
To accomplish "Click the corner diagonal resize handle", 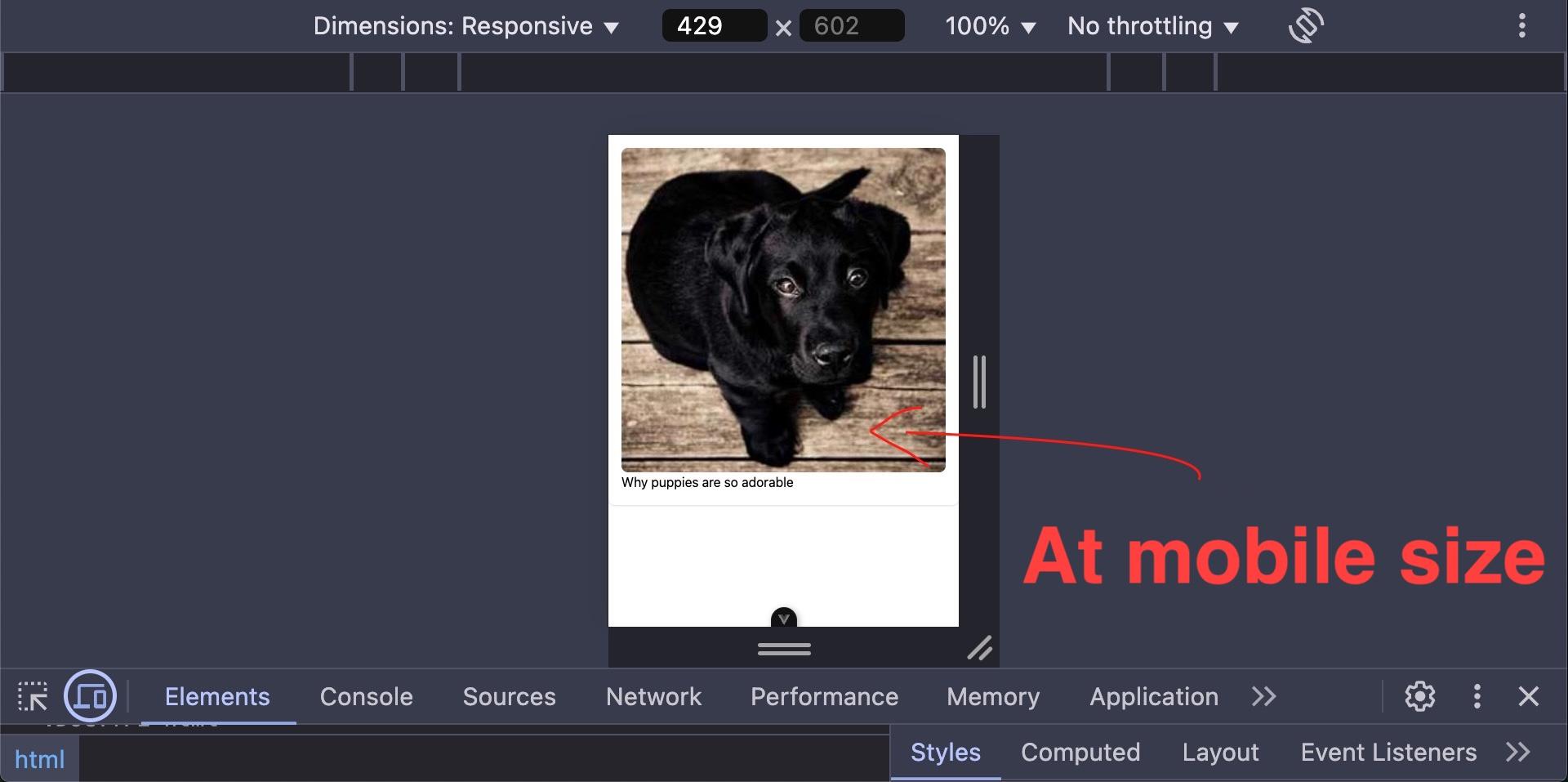I will 979,648.
